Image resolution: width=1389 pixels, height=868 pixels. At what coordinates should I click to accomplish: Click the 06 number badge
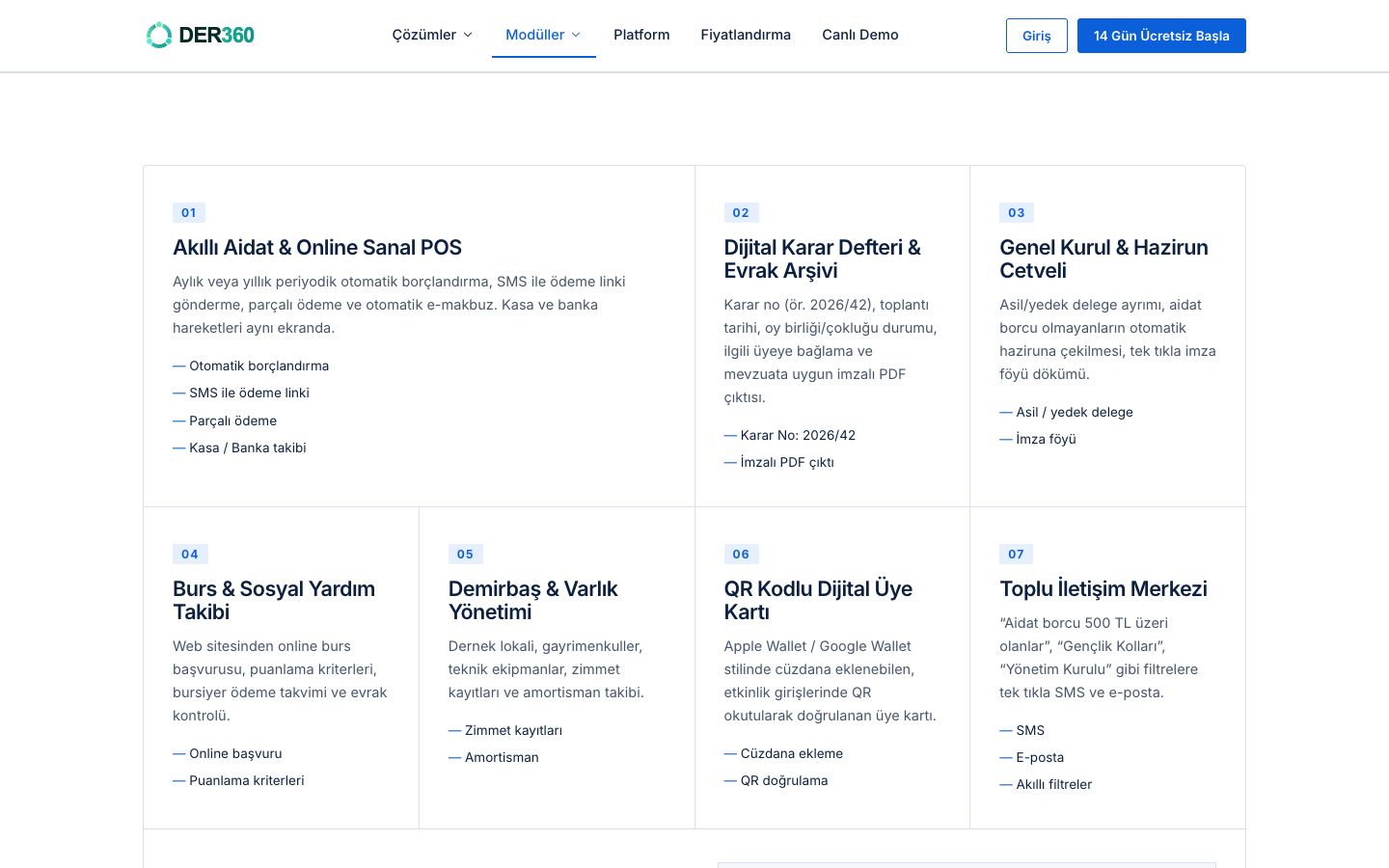coord(741,555)
